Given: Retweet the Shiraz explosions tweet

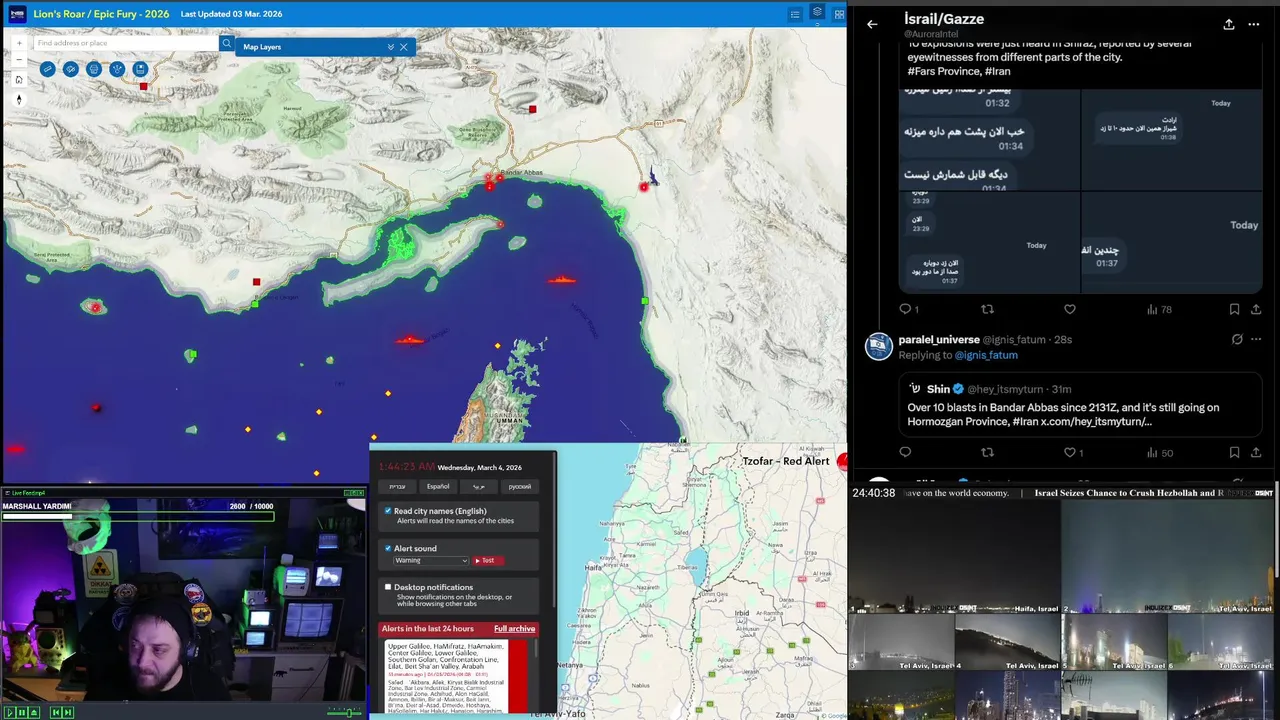Looking at the screenshot, I should [x=987, y=309].
